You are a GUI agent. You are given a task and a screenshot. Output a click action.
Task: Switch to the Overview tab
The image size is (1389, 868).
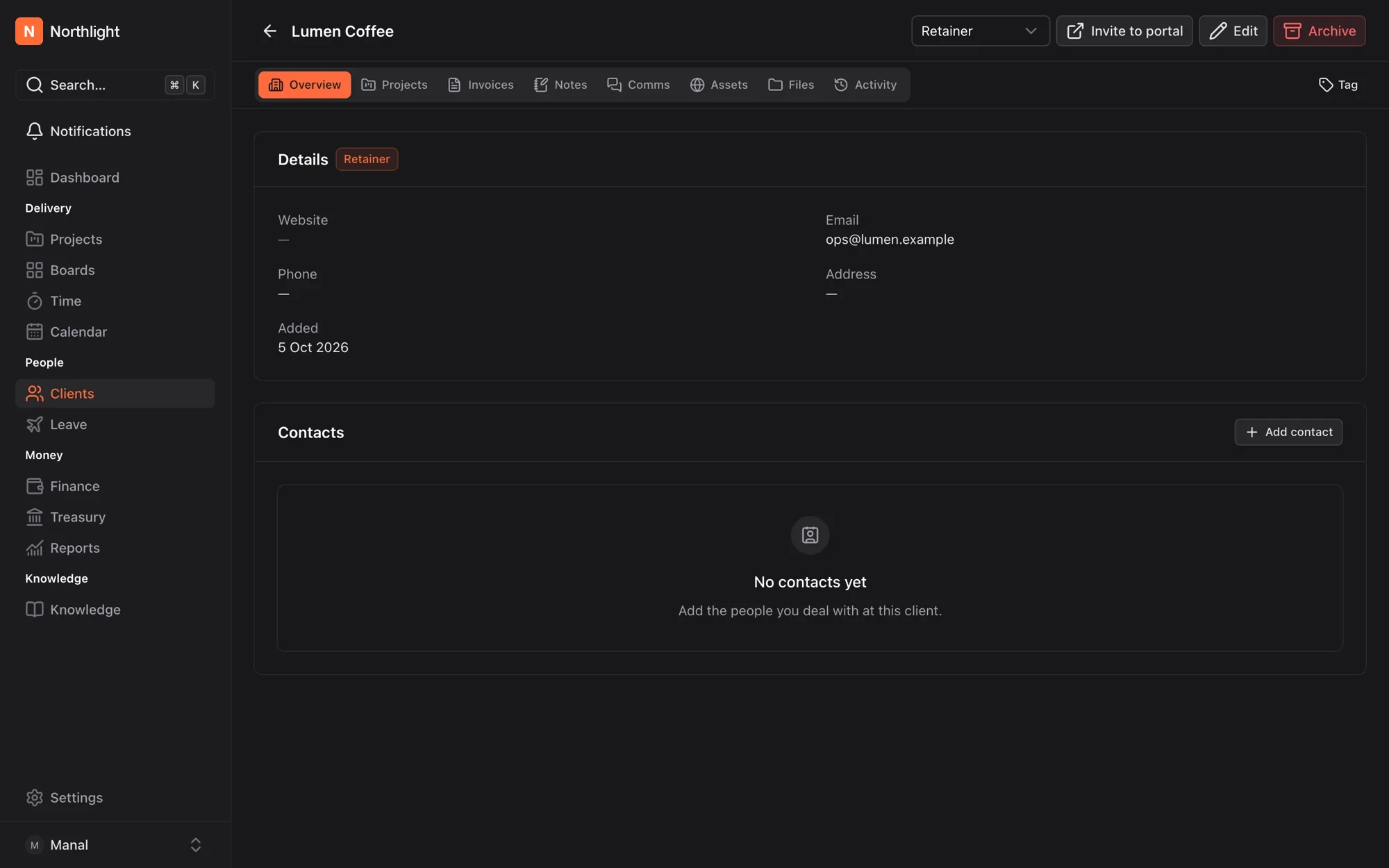305,85
